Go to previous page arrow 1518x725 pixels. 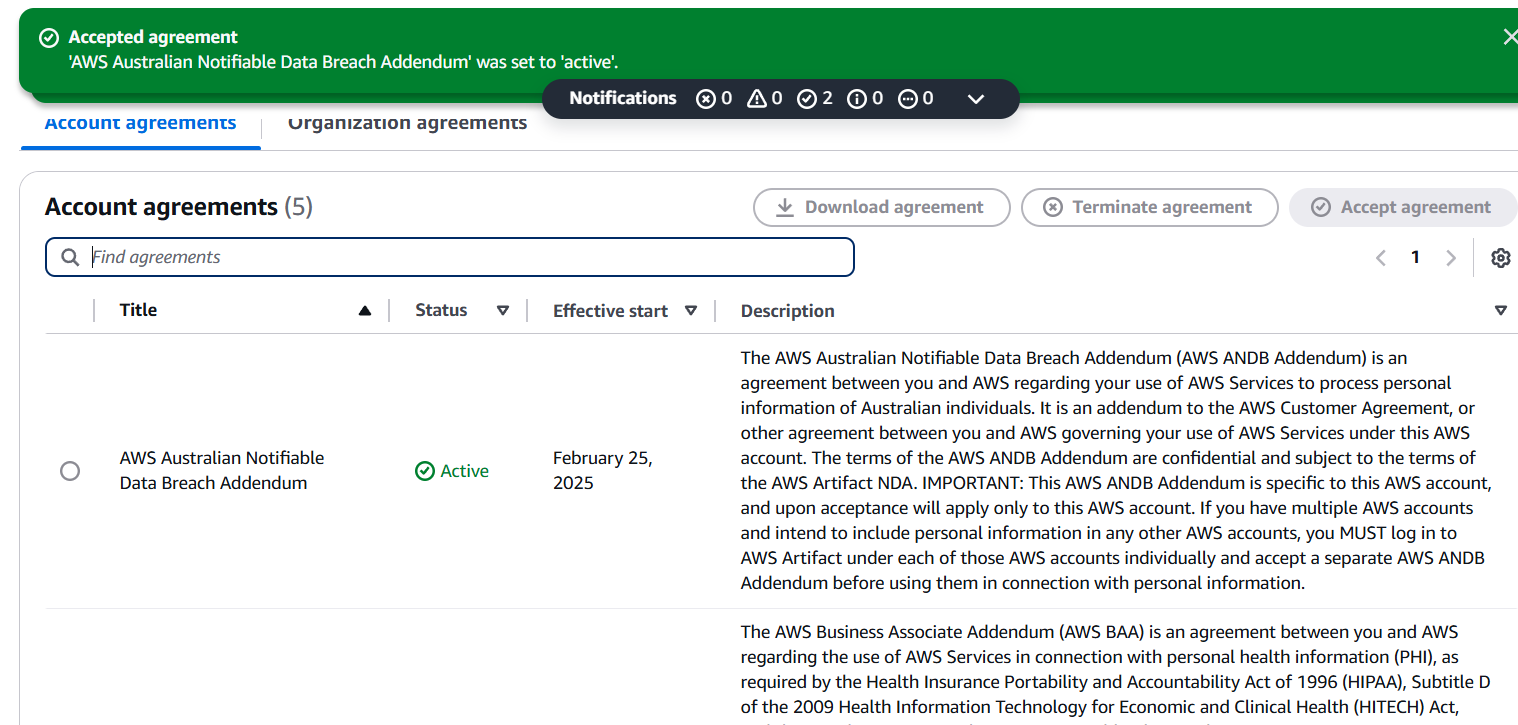coord(1381,258)
